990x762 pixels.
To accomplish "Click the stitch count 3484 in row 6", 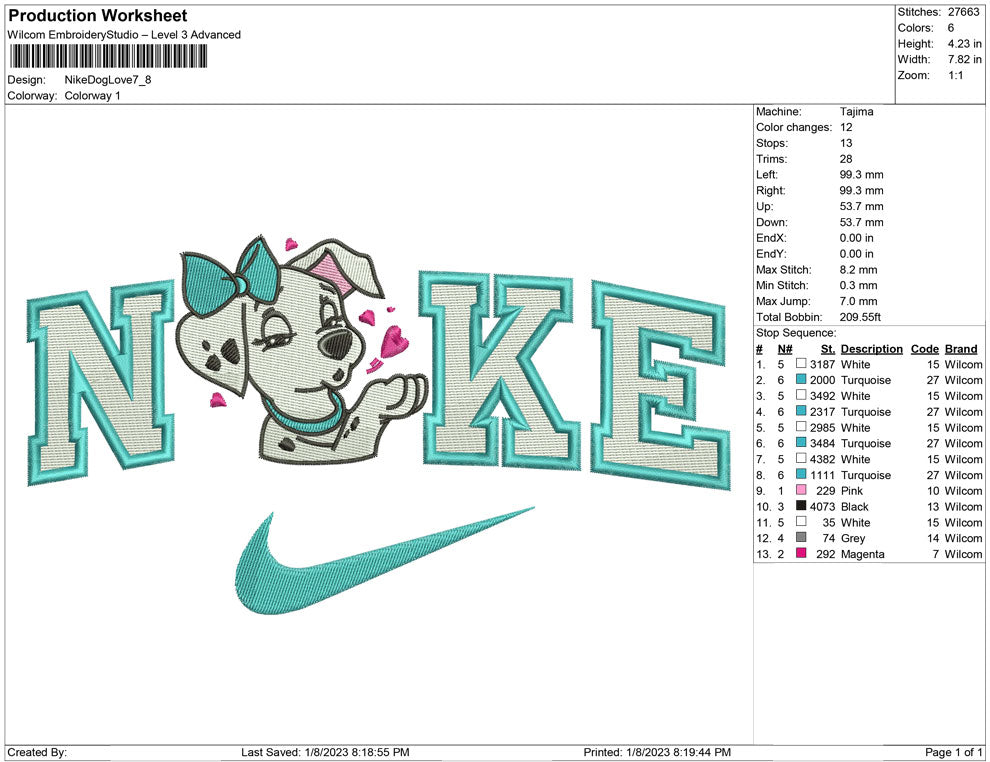I will pyautogui.click(x=822, y=443).
